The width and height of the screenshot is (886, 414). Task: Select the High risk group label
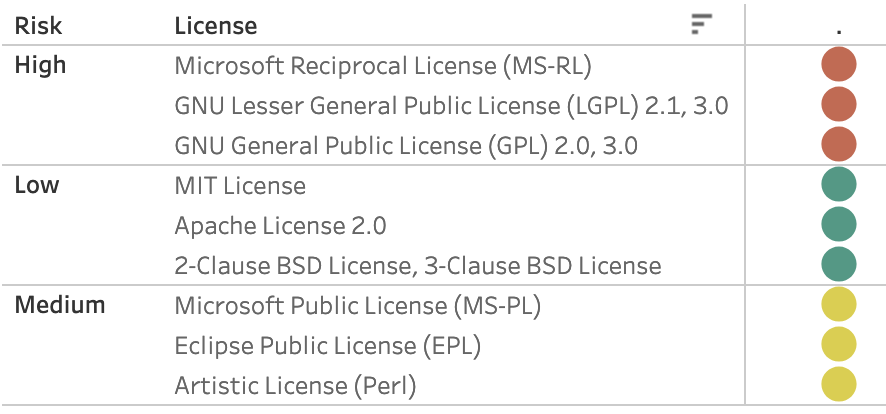(x=40, y=65)
